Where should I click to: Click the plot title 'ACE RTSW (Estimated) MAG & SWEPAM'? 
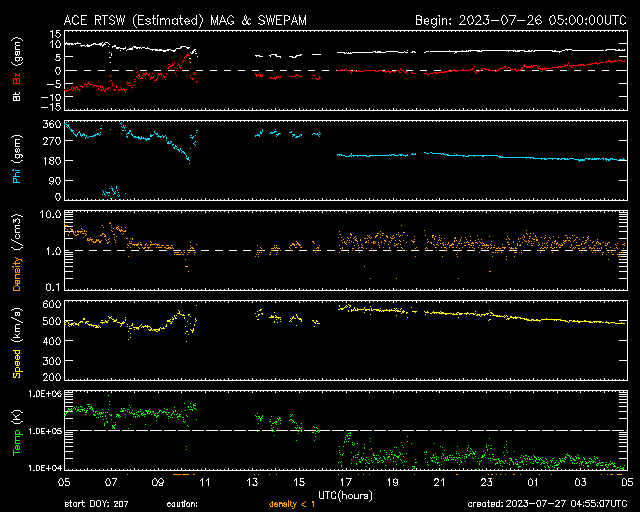click(185, 20)
